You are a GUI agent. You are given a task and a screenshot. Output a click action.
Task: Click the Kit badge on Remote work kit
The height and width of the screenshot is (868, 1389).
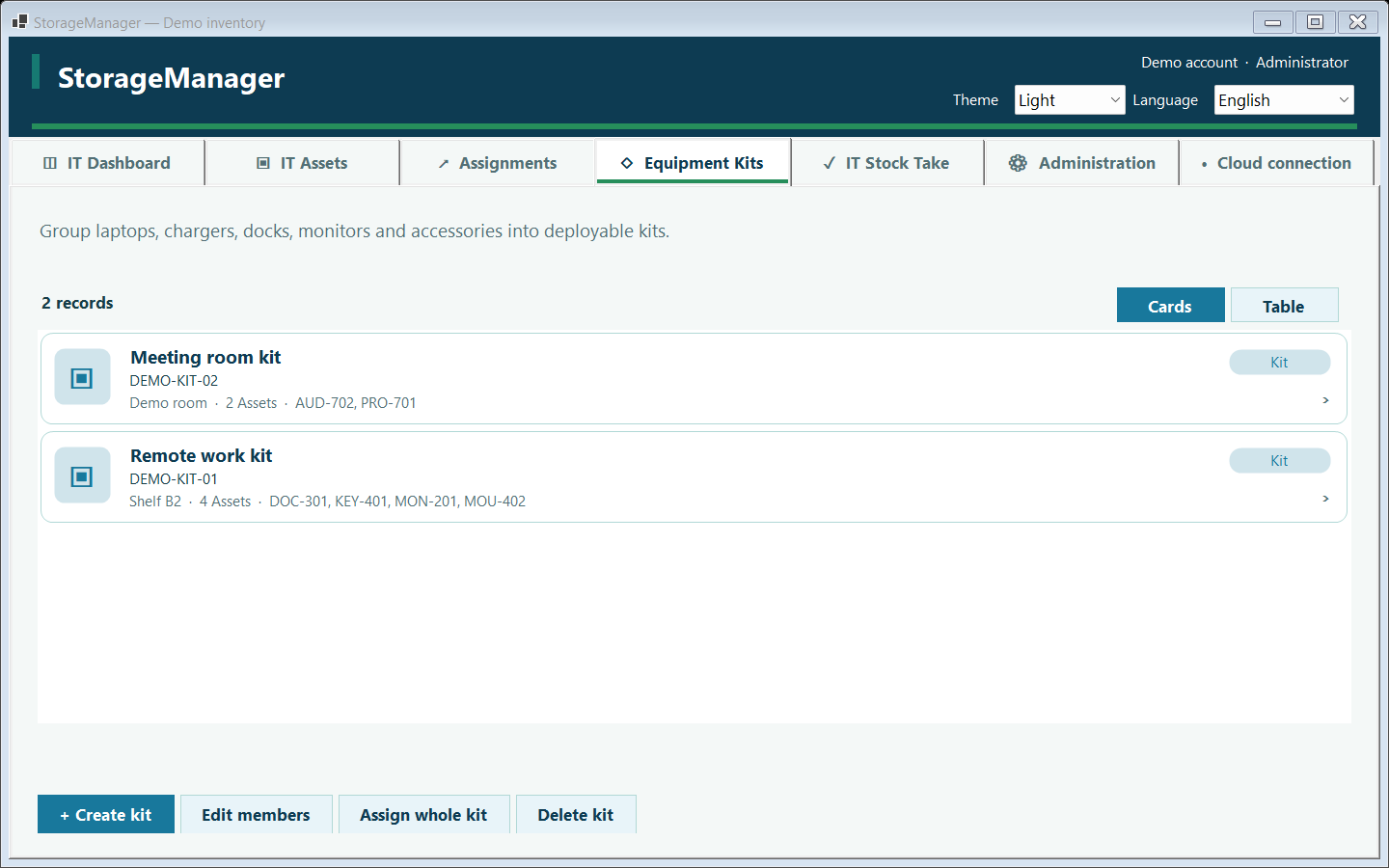pos(1279,461)
